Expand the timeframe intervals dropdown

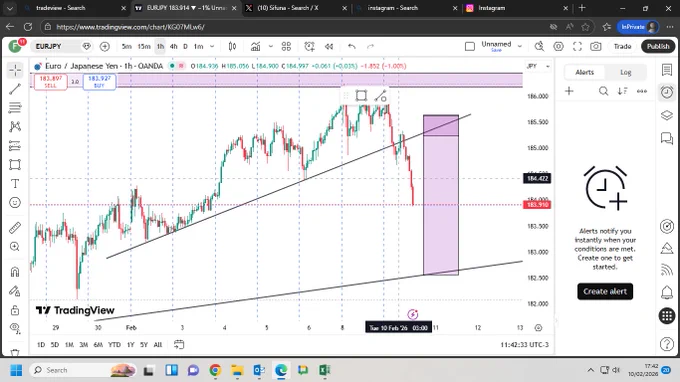(x=212, y=46)
